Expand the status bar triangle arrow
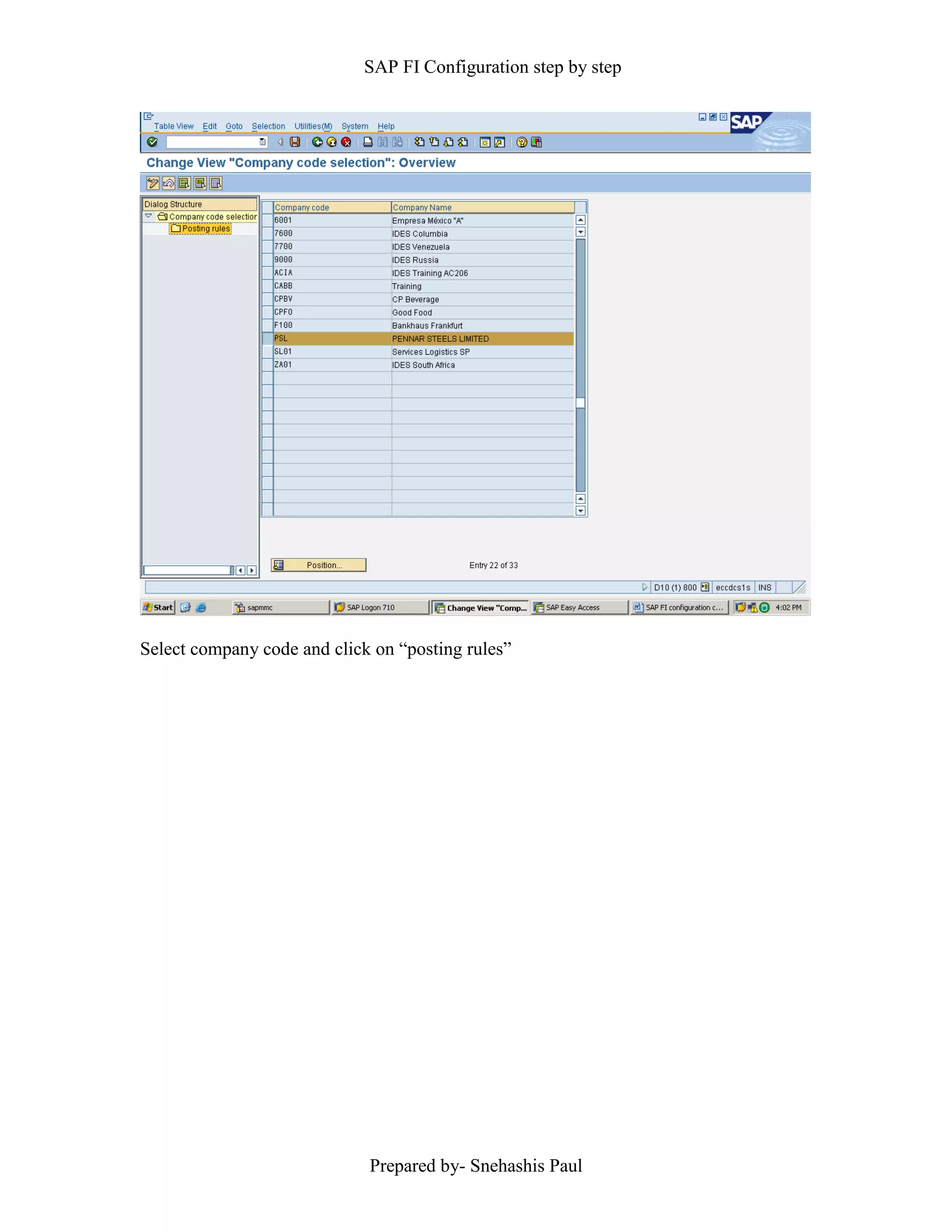The height and width of the screenshot is (1232, 952). tap(645, 587)
